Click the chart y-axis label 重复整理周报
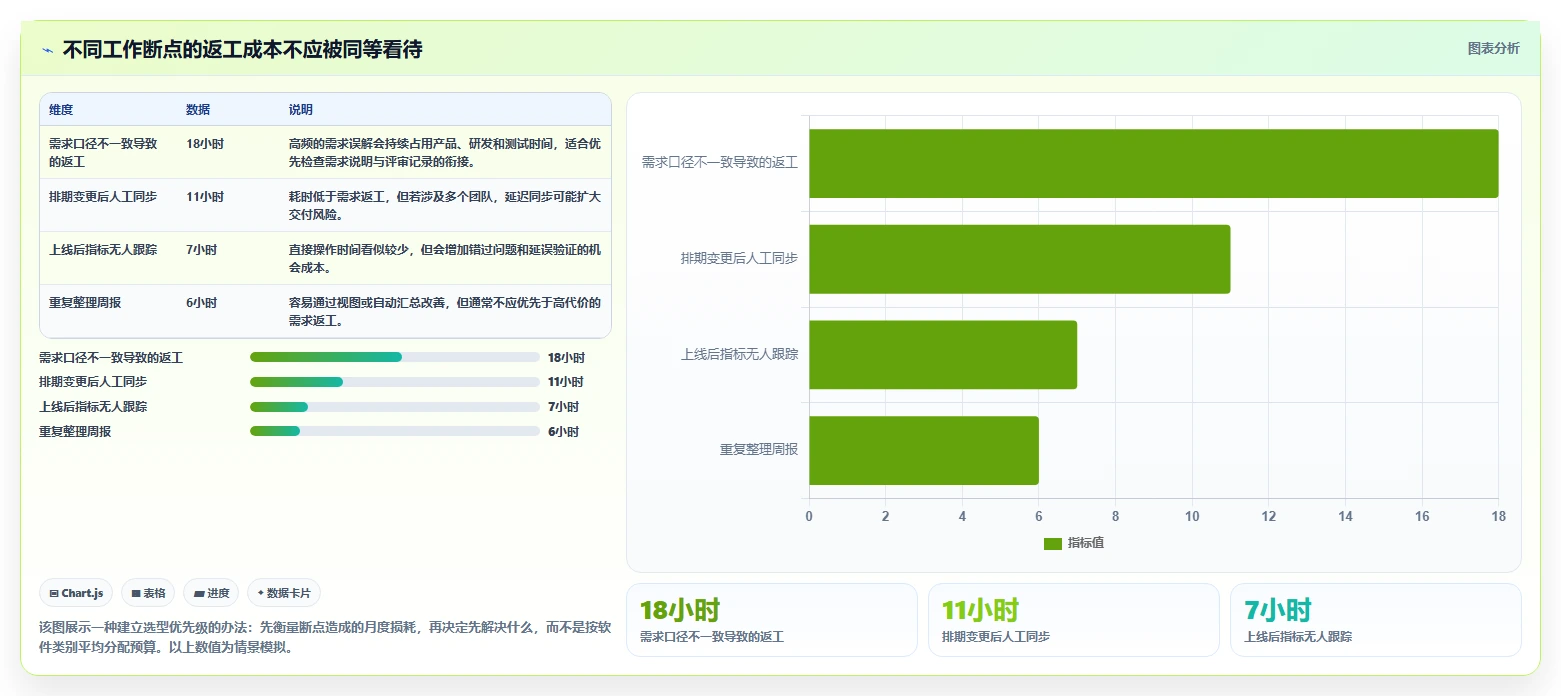This screenshot has height=696, width=1561. [759, 451]
